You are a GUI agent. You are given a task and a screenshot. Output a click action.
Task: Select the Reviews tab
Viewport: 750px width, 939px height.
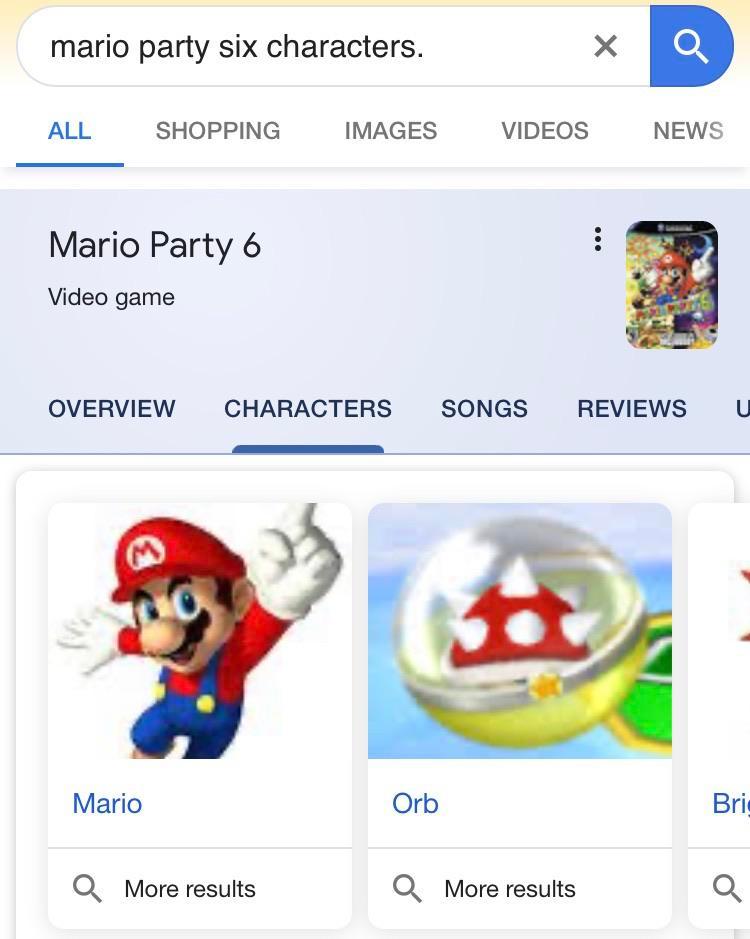pos(632,409)
